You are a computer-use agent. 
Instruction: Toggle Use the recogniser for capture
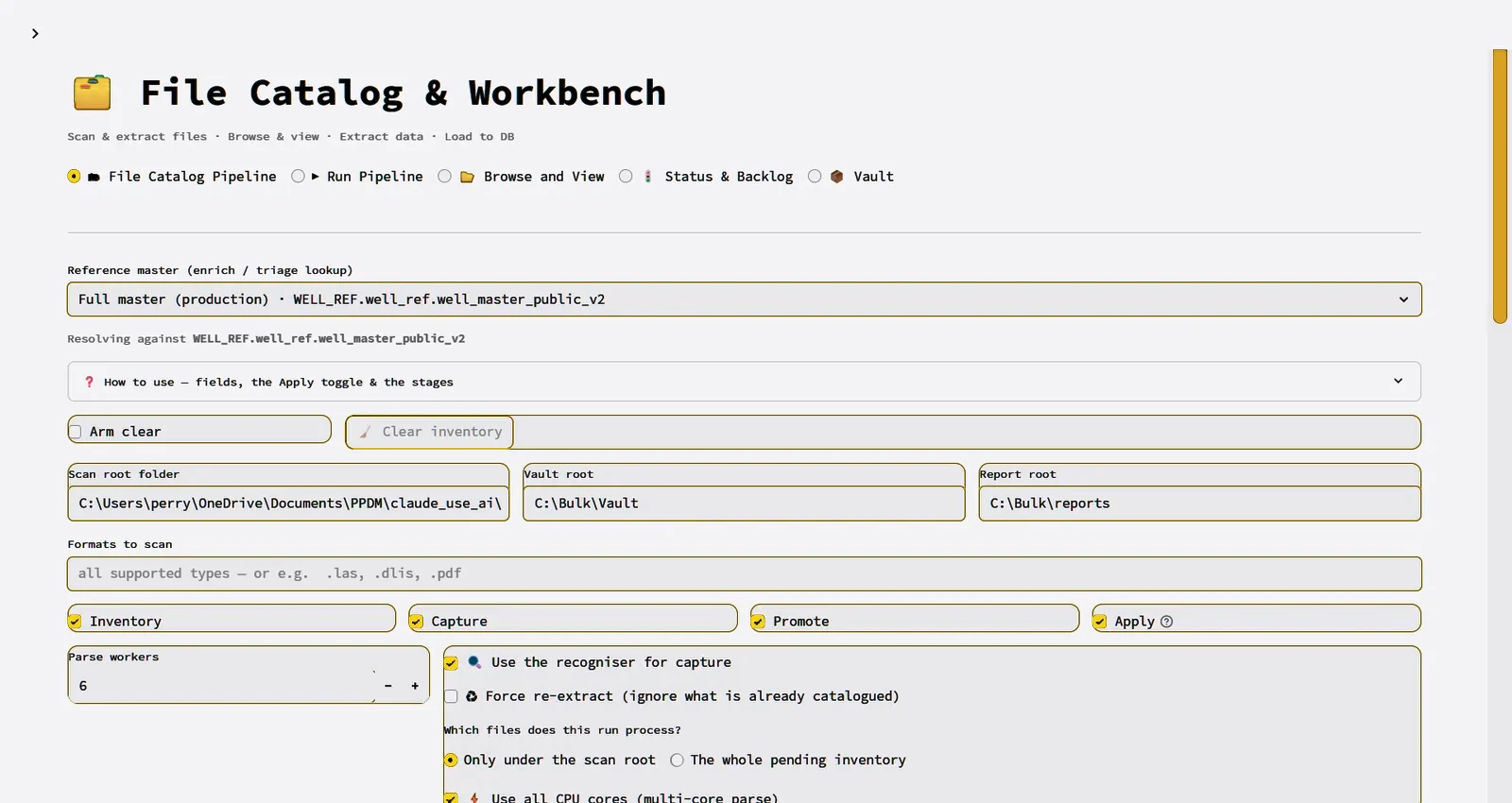click(x=452, y=663)
